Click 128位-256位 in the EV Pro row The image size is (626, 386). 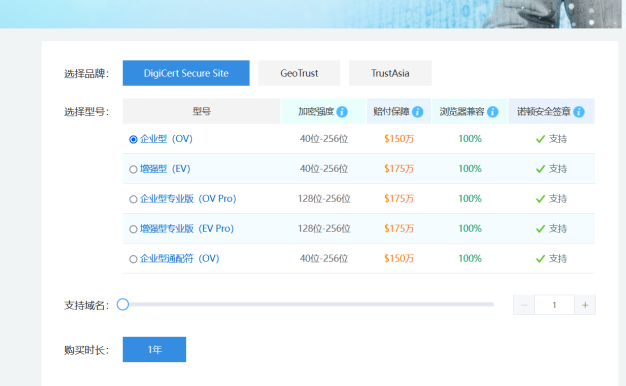324,229
